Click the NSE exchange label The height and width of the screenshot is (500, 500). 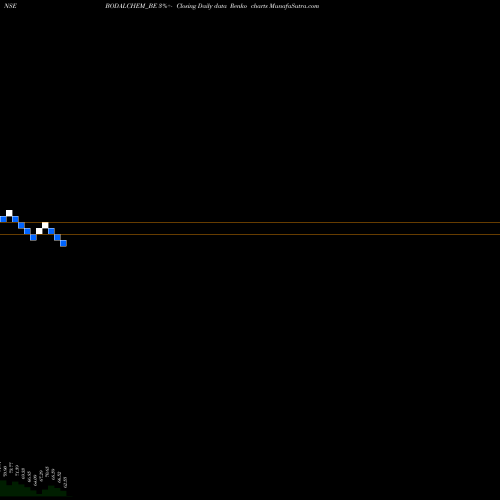(x=10, y=6)
